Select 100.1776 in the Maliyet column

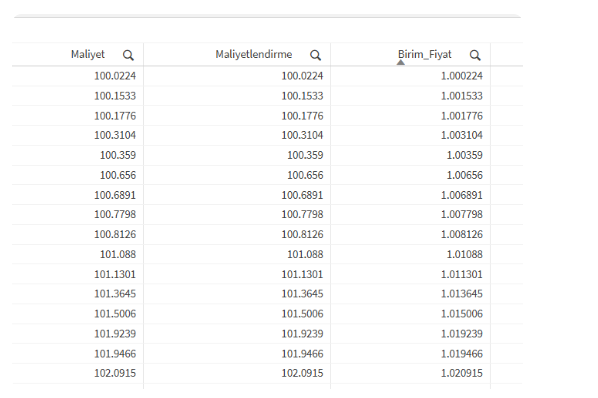coord(115,116)
